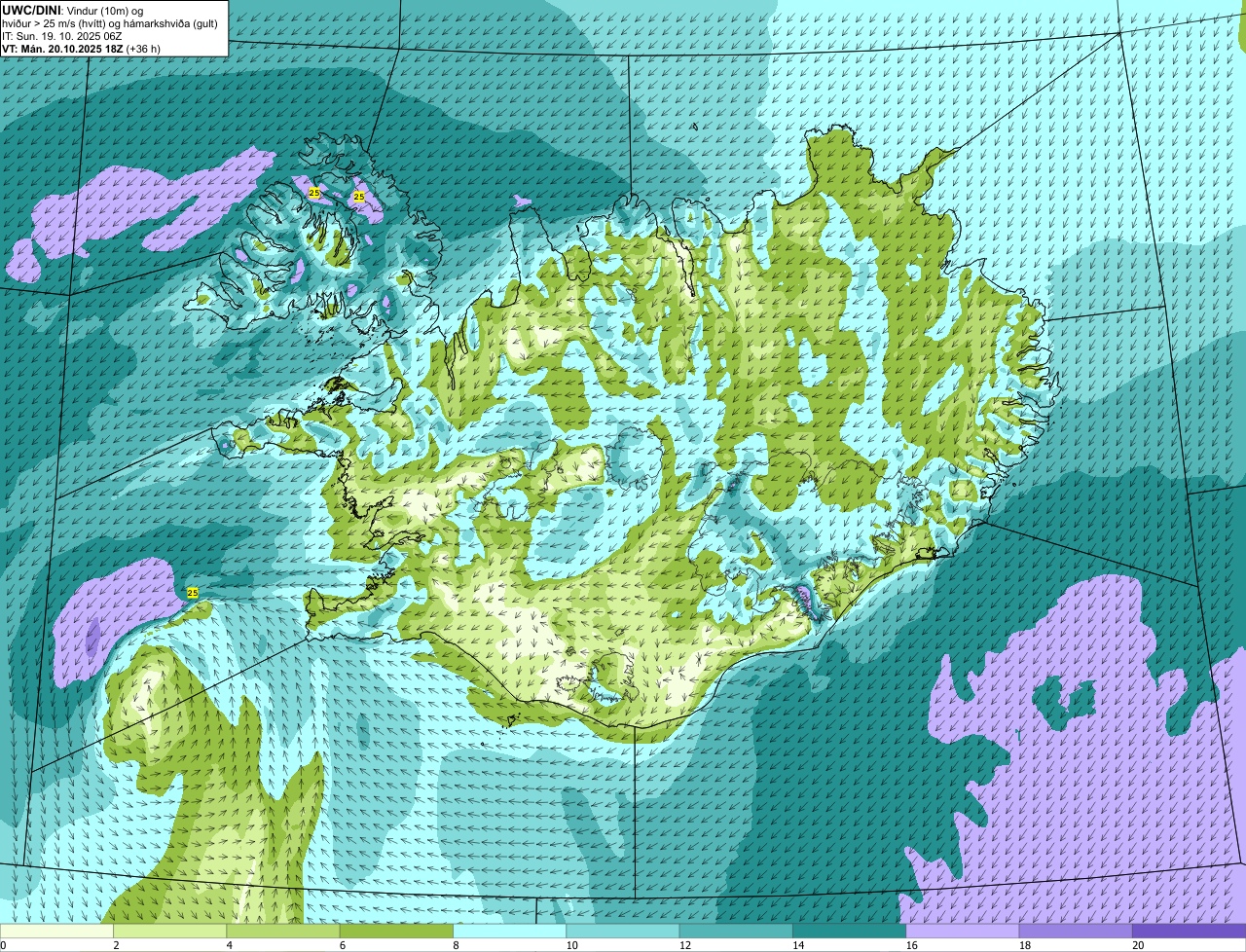The width and height of the screenshot is (1246, 952).
Task: Click the scale label '2' under the legend
Action: [x=116, y=945]
